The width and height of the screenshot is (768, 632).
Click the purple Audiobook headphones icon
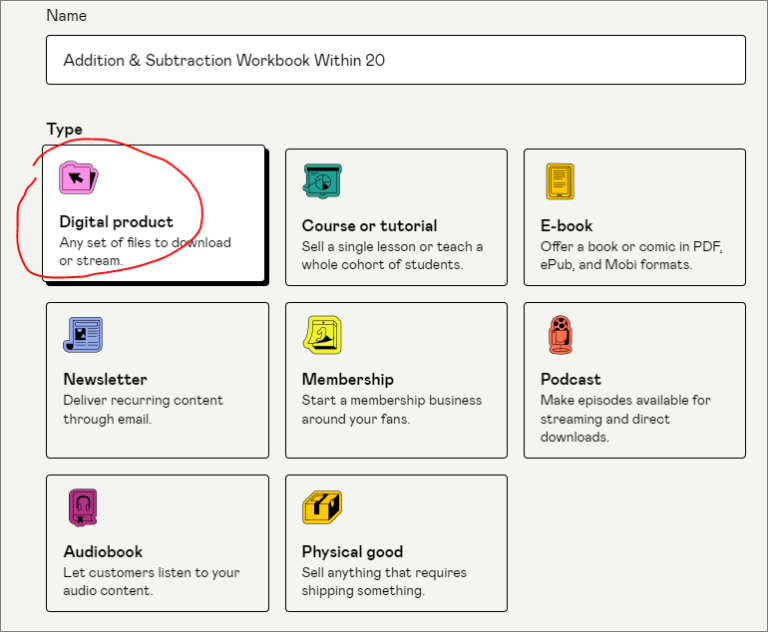pos(81,507)
